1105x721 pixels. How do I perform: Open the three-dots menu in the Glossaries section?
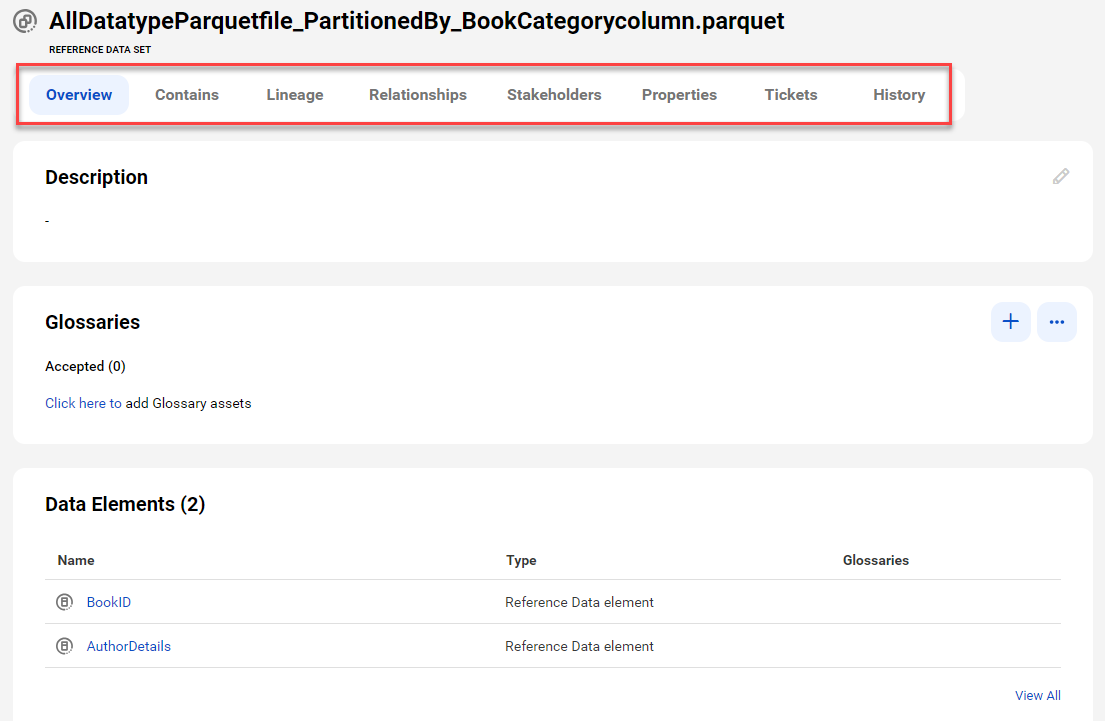1056,322
